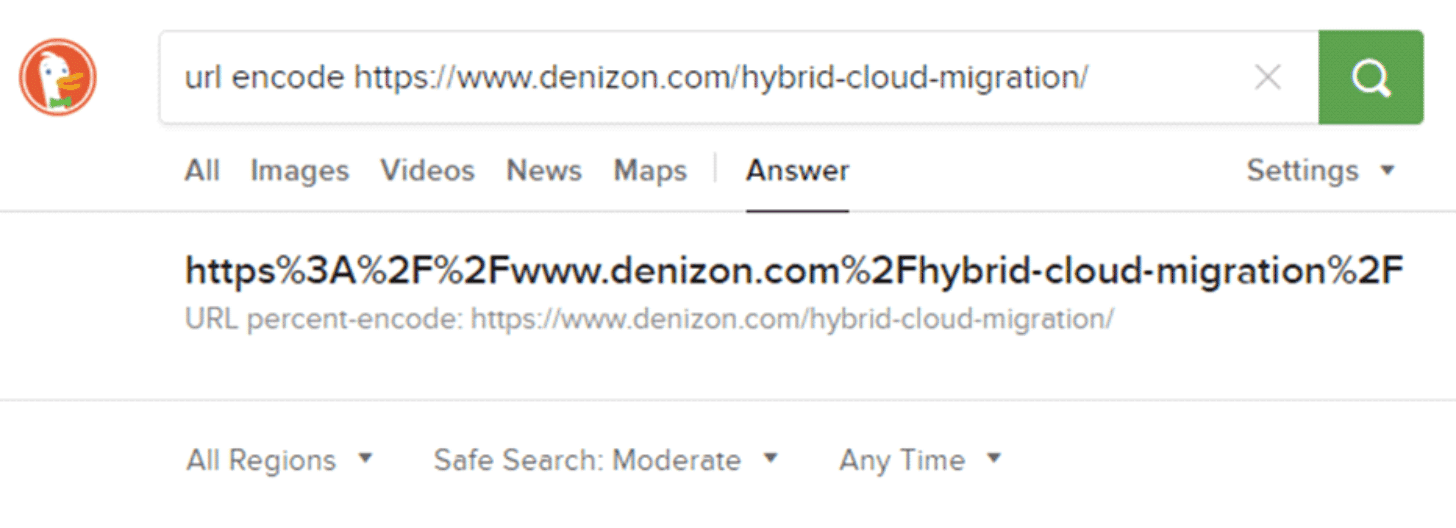Viewport: 1456px width, 528px height.
Task: Click the arrow beside Safe Search: Moderate
Action: [770, 459]
